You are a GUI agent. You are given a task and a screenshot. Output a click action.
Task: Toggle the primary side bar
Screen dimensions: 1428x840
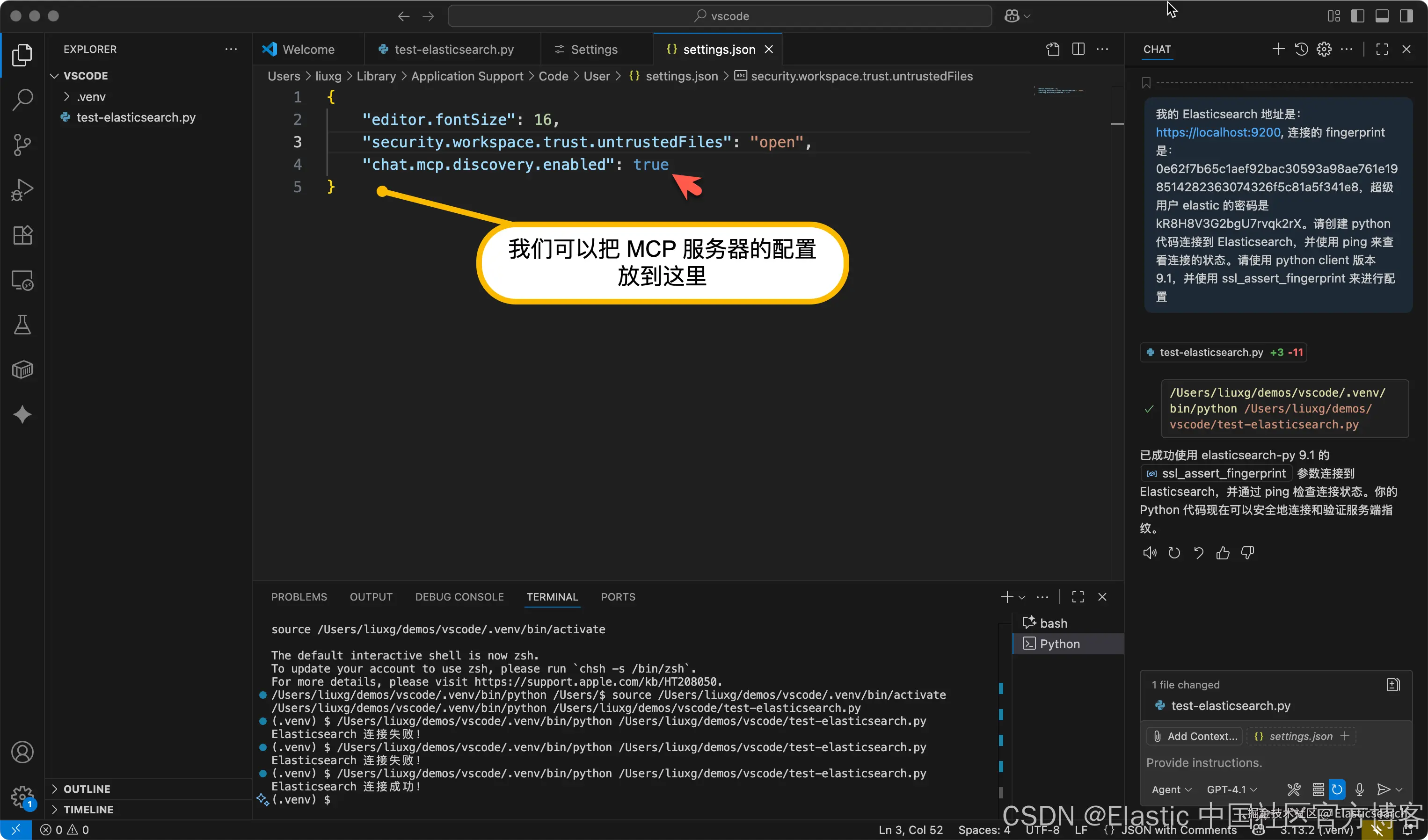(x=1358, y=16)
